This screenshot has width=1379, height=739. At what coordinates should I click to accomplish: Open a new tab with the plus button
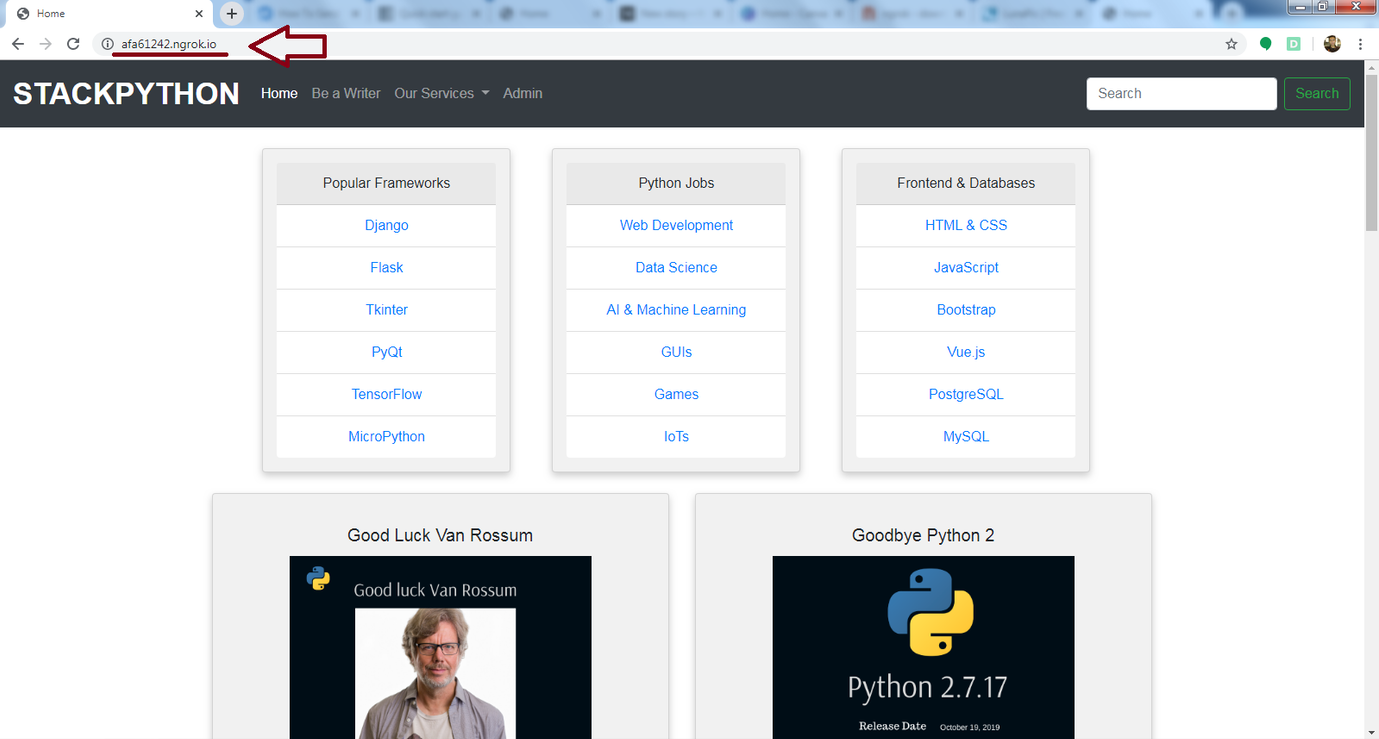pyautogui.click(x=232, y=14)
